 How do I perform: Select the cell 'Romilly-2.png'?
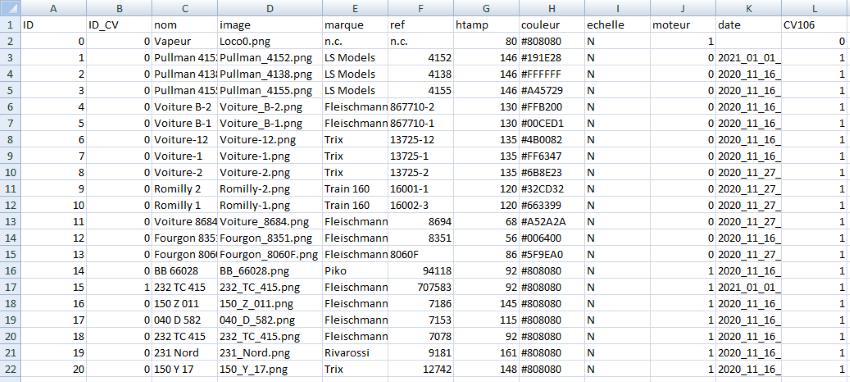pyautogui.click(x=270, y=189)
